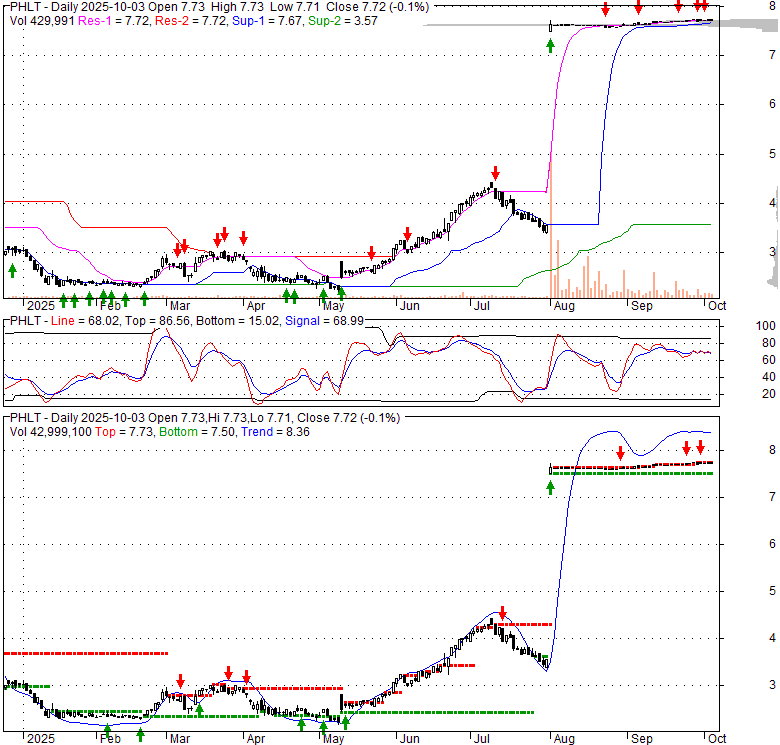
Task: Click 'PHLT - Daily 2025-10-03' title in top chart
Action: tap(77, 7)
